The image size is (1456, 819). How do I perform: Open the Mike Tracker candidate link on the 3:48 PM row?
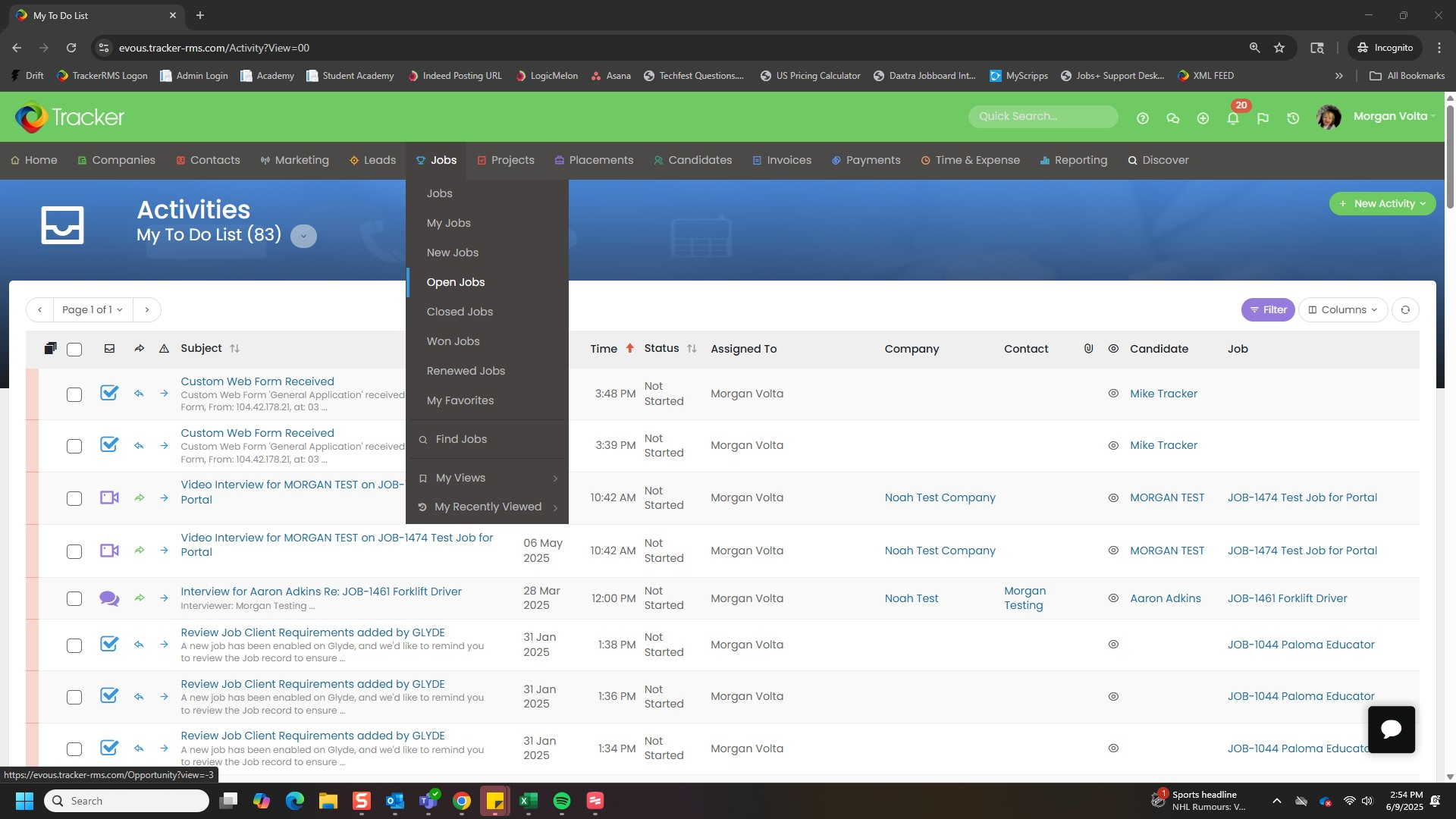click(1163, 394)
